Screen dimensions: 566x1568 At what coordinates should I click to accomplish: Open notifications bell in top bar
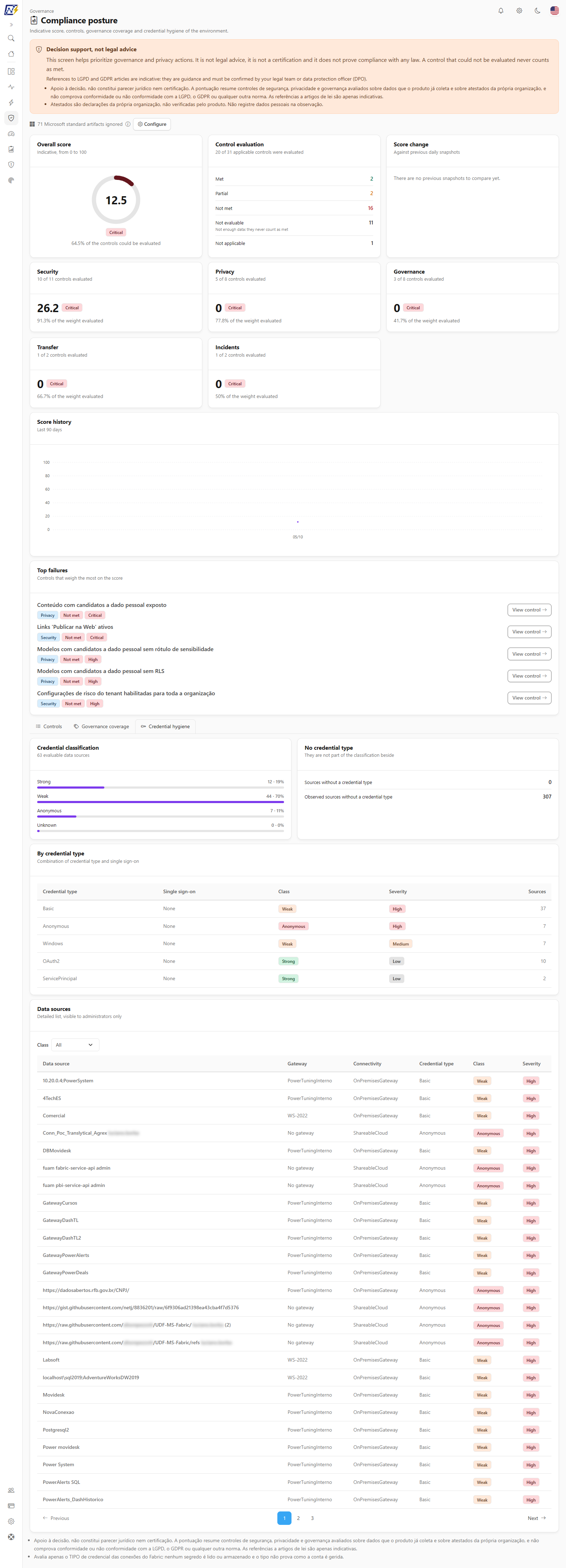coord(501,10)
